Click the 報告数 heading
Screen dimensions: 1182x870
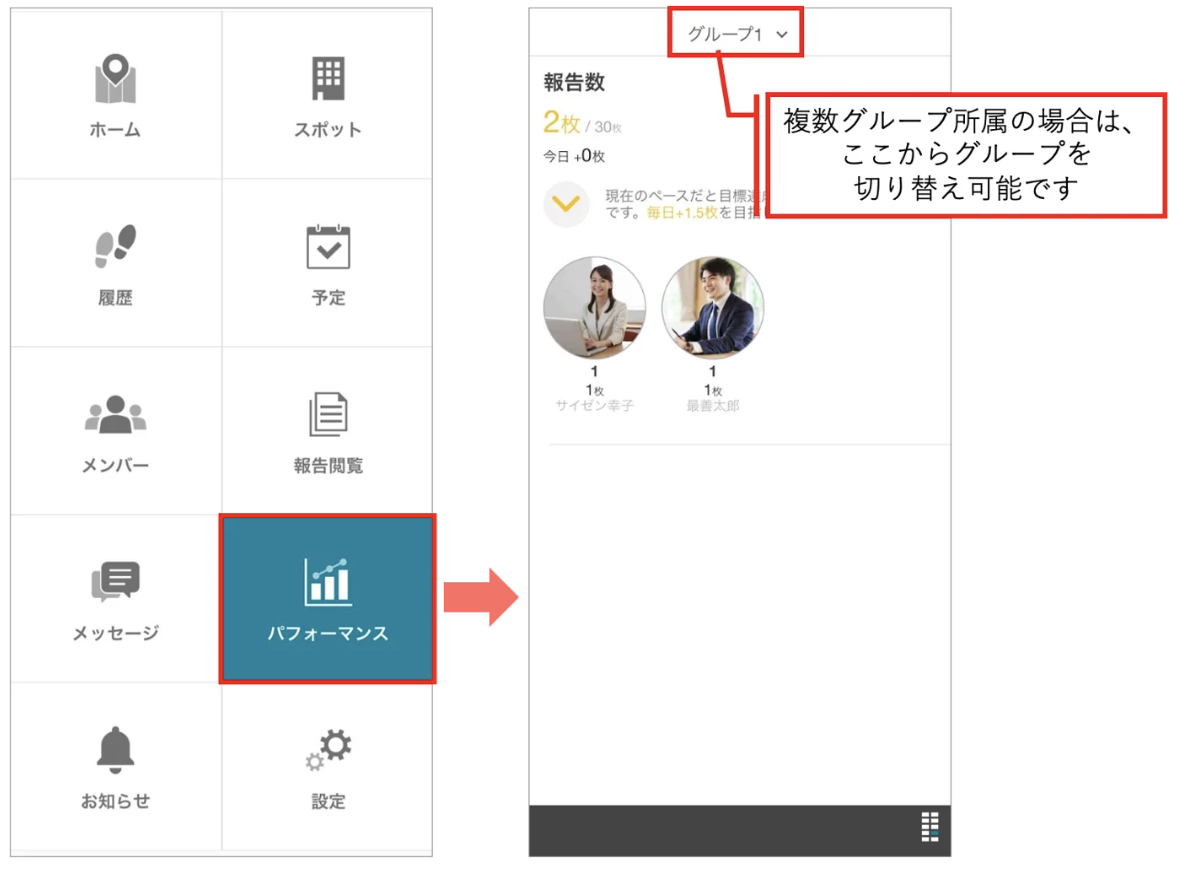tap(574, 82)
